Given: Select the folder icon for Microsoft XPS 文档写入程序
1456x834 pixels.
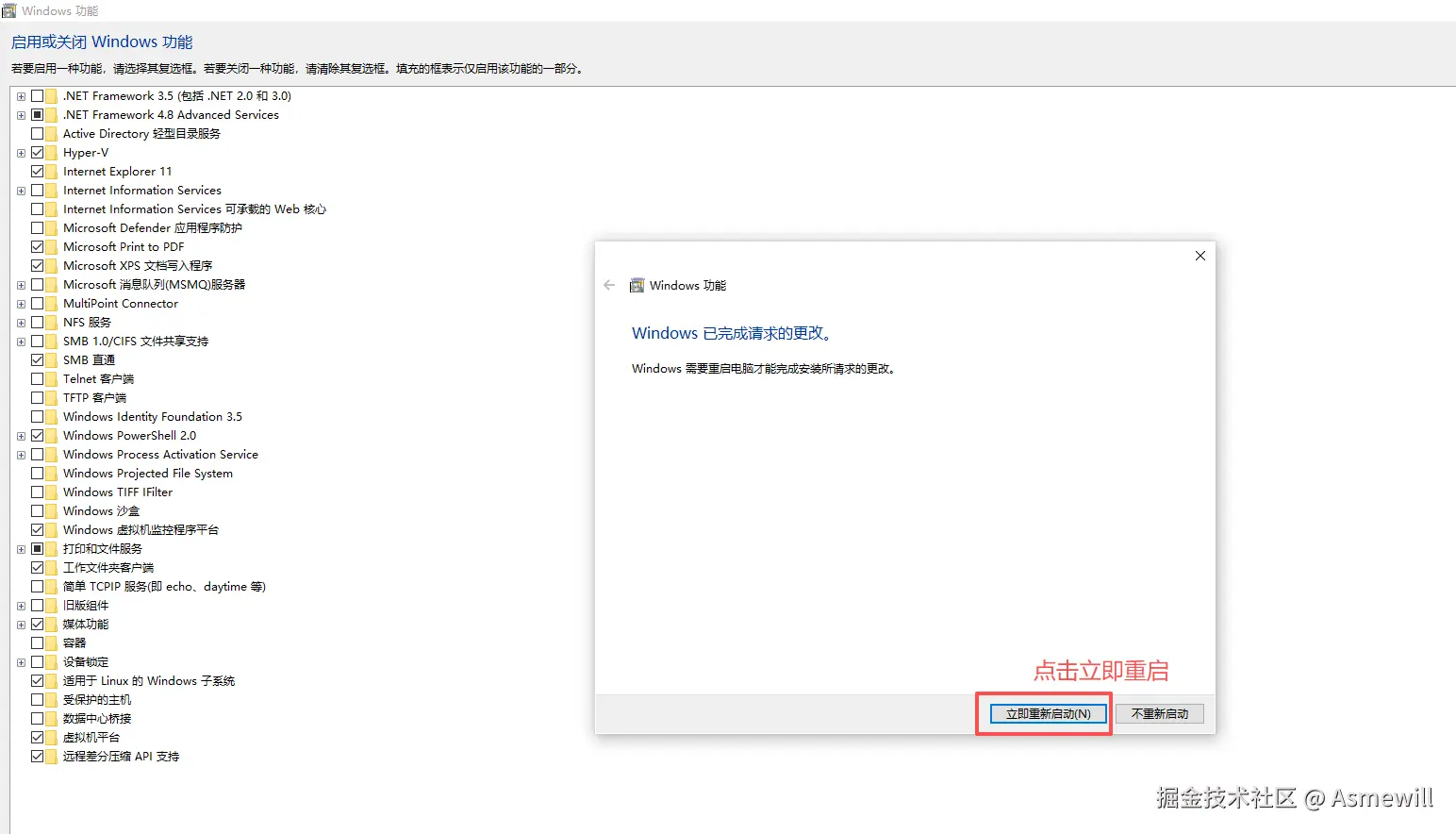Looking at the screenshot, I should [x=51, y=266].
